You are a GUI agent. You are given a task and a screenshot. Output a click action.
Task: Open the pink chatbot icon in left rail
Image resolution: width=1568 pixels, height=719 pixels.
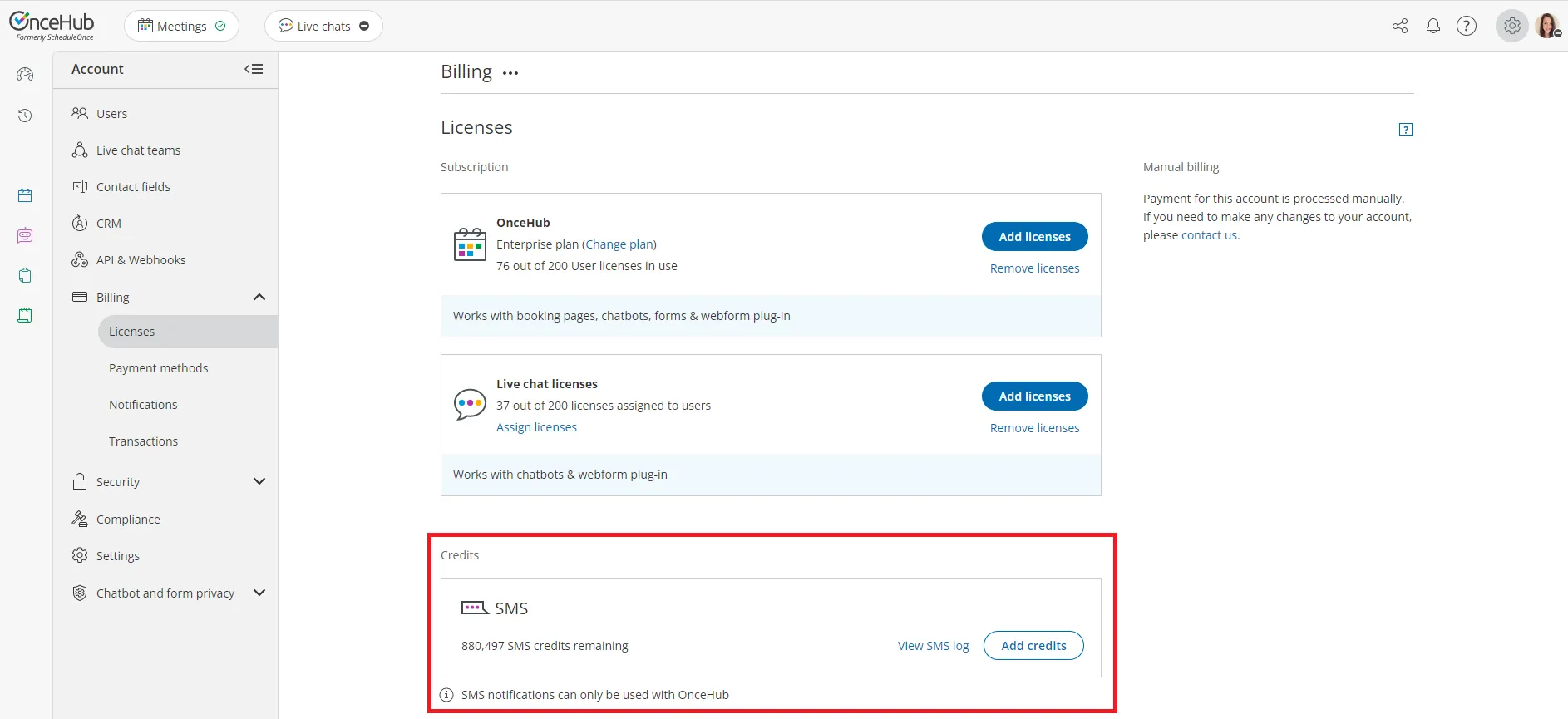(x=25, y=235)
